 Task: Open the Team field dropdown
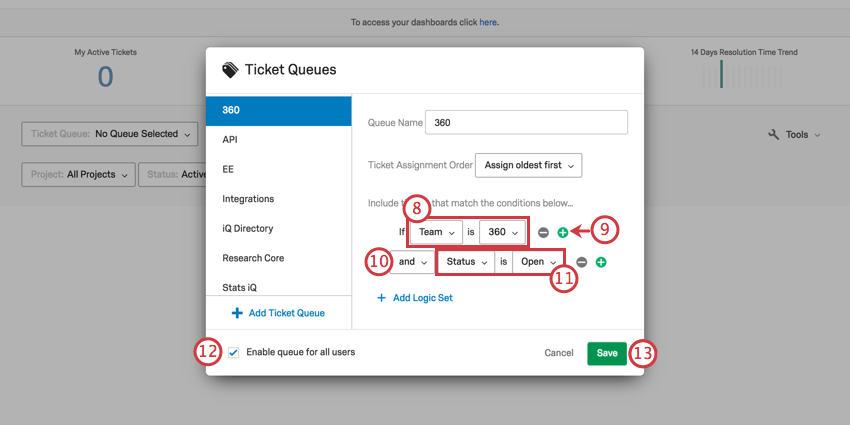(x=436, y=232)
